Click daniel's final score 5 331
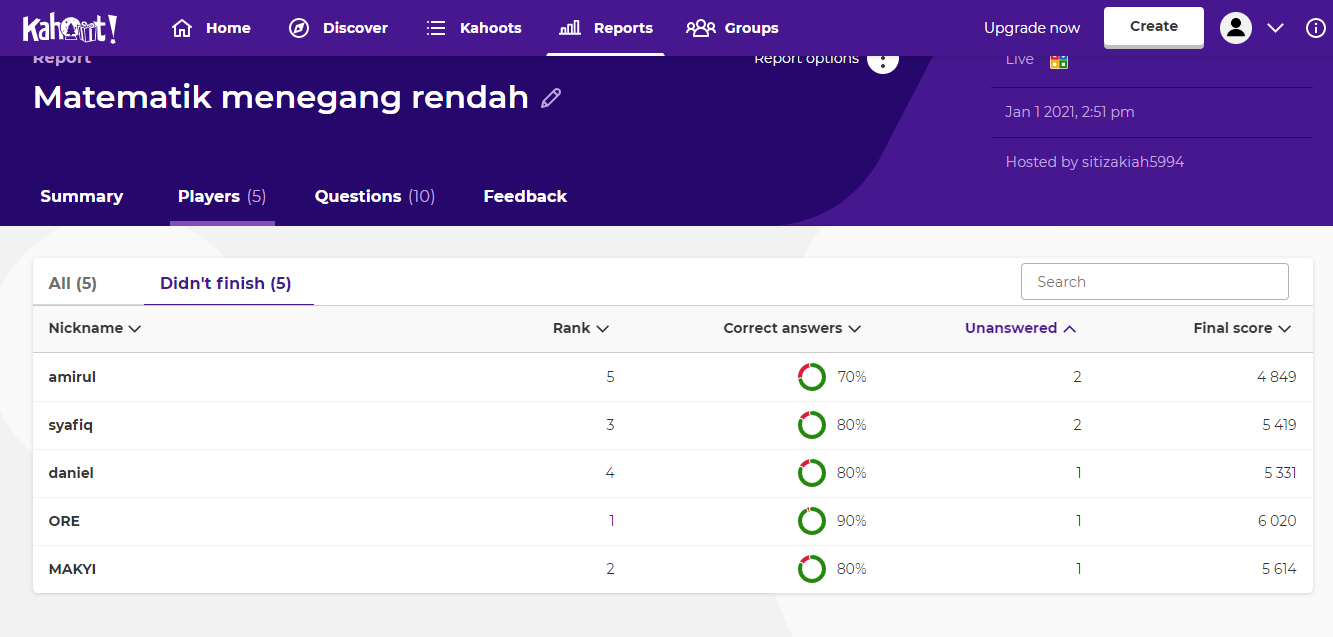Screen dimensions: 1333x637 (1279, 473)
